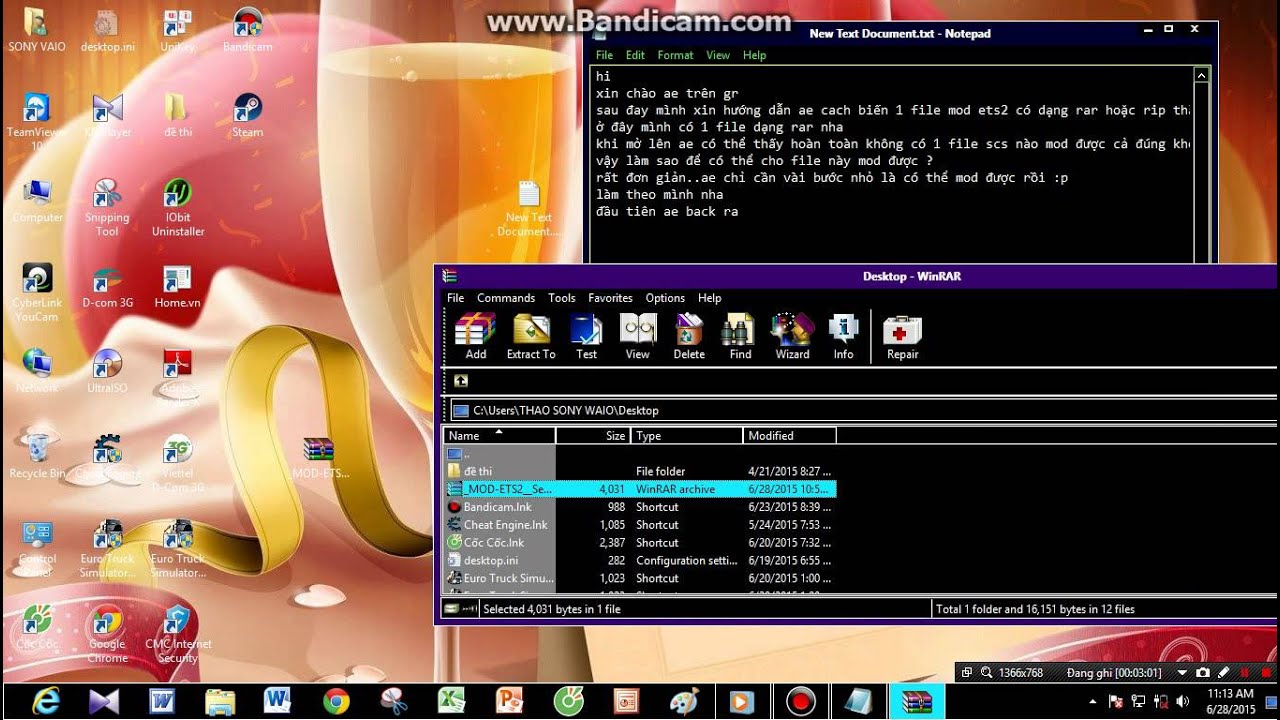Screen dimensions: 1280x720
Task: Open WinRAR File menu
Action: [x=455, y=298]
